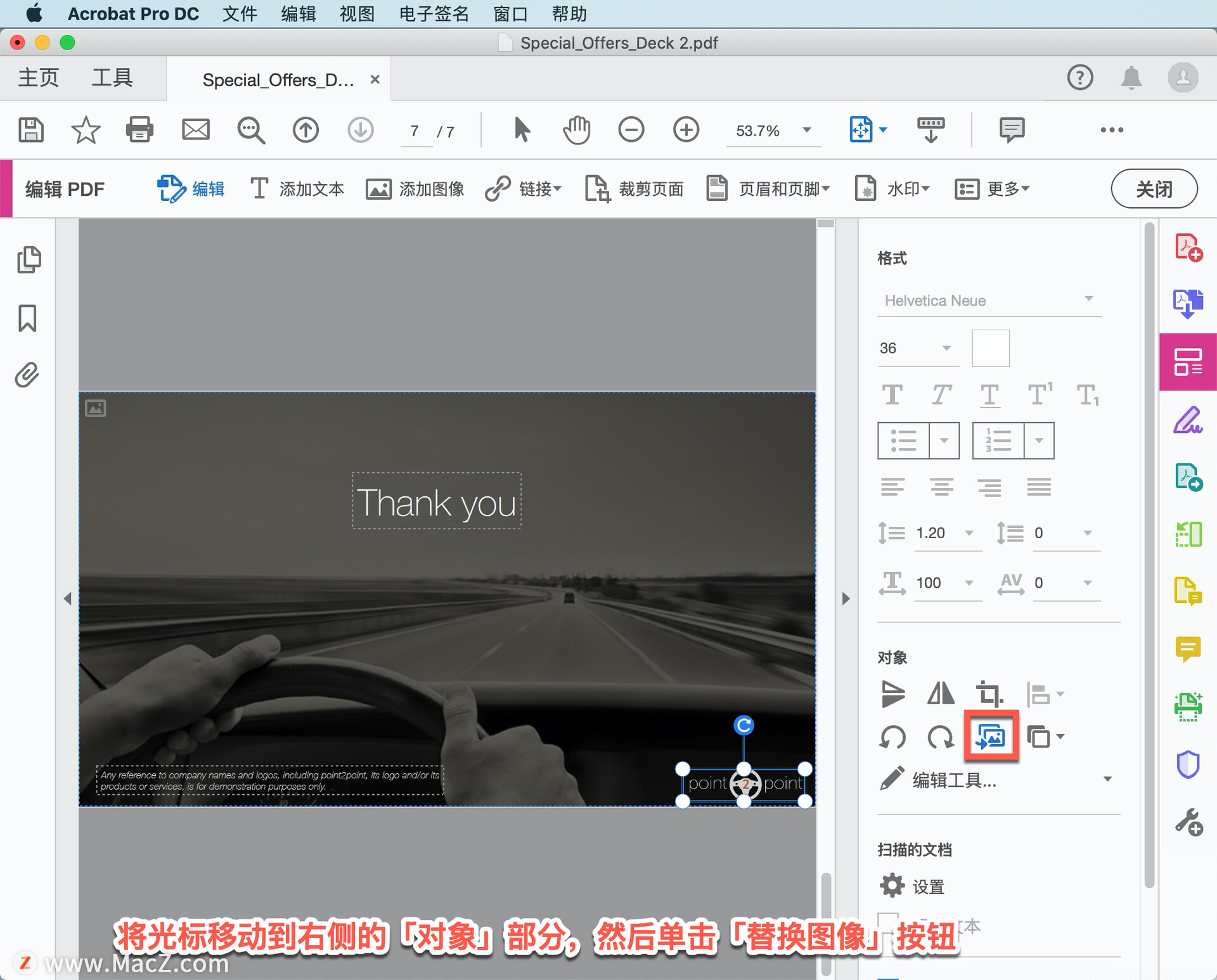The width and height of the screenshot is (1217, 980).
Task: Open the 视图 menu
Action: tap(357, 13)
